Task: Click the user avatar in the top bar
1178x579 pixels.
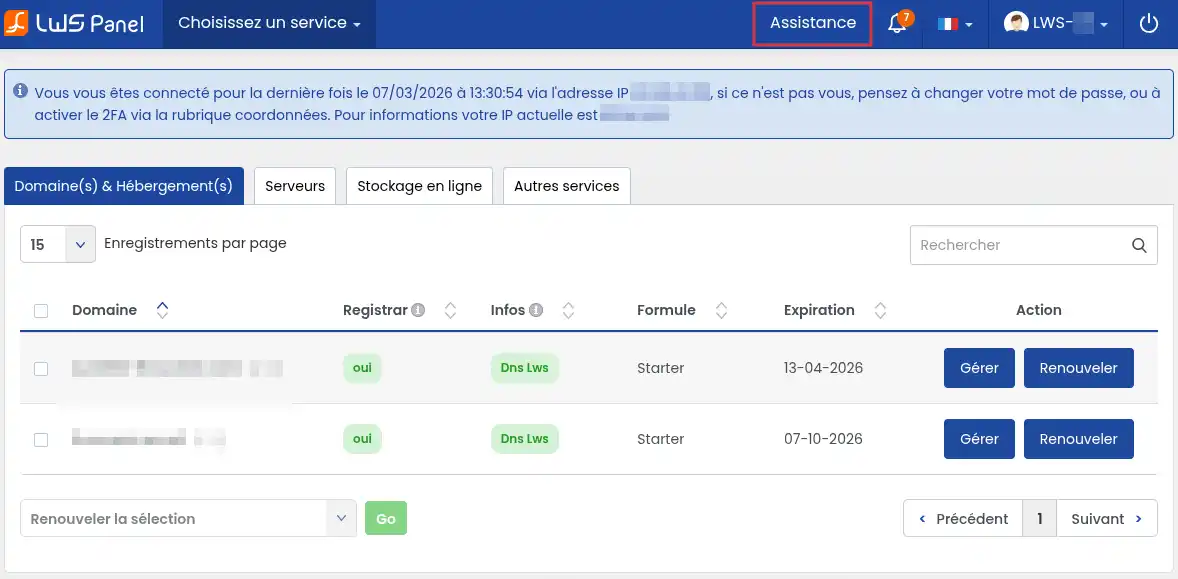Action: pyautogui.click(x=1015, y=24)
